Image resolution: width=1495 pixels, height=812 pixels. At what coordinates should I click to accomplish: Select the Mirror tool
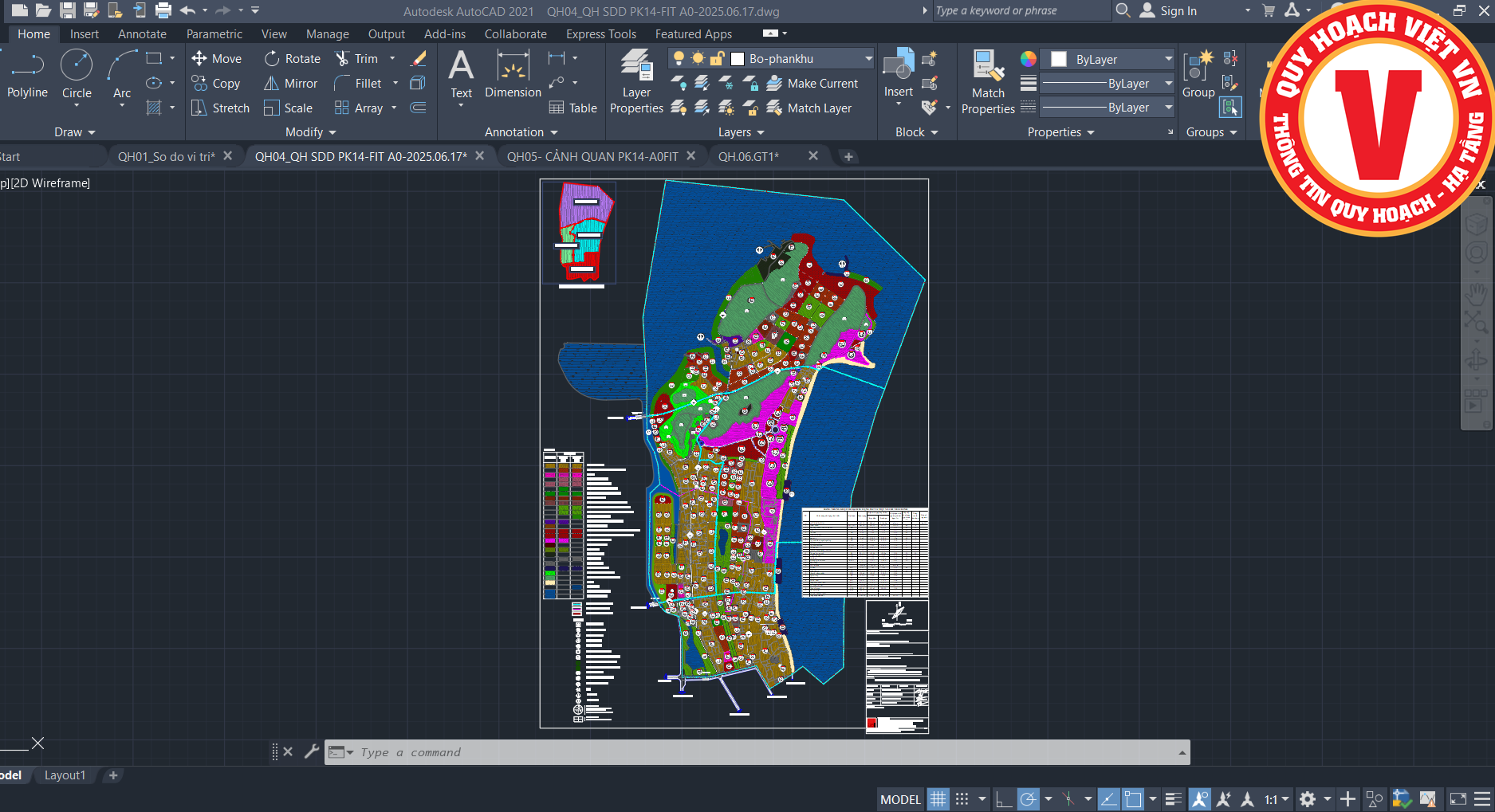(x=291, y=84)
